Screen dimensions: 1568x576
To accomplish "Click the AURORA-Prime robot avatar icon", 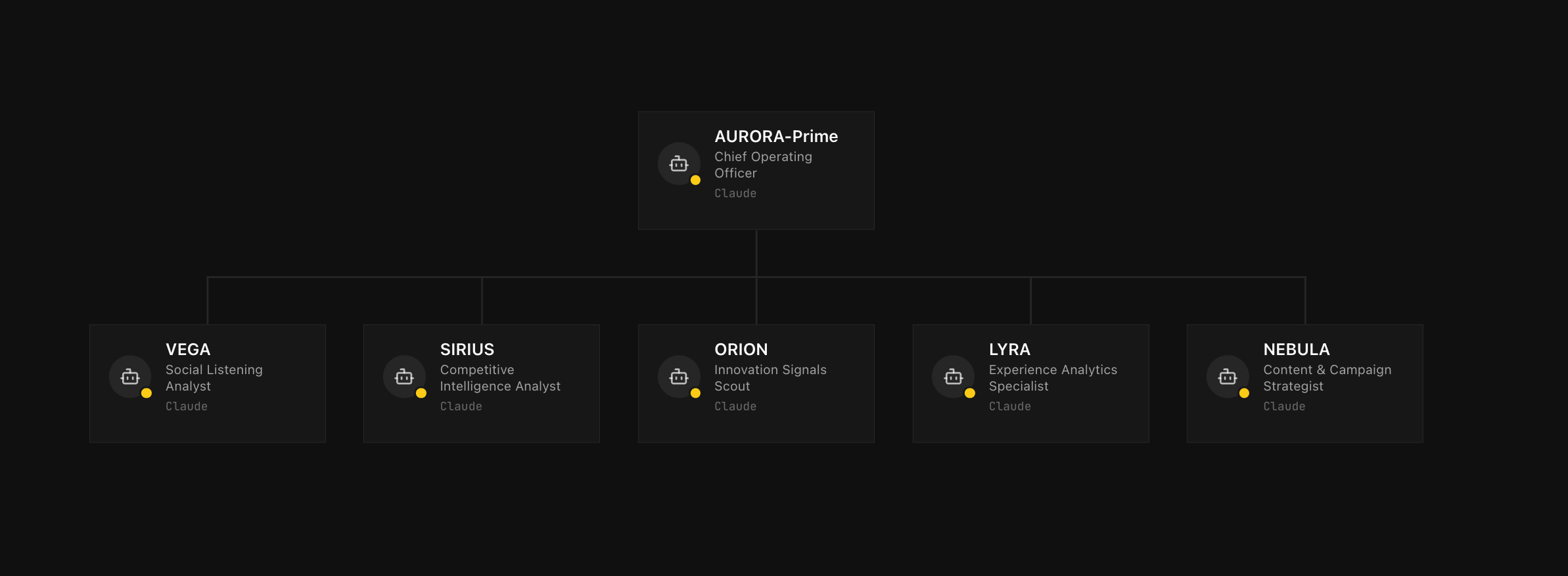I will coord(679,164).
